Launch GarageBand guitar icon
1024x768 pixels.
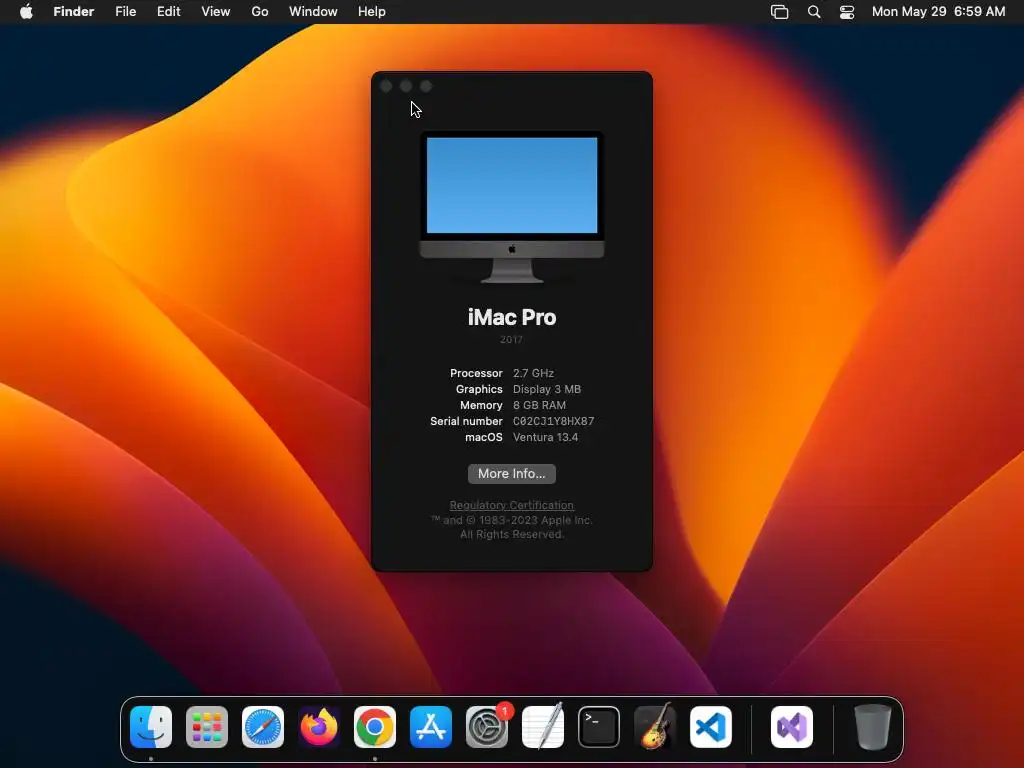655,727
